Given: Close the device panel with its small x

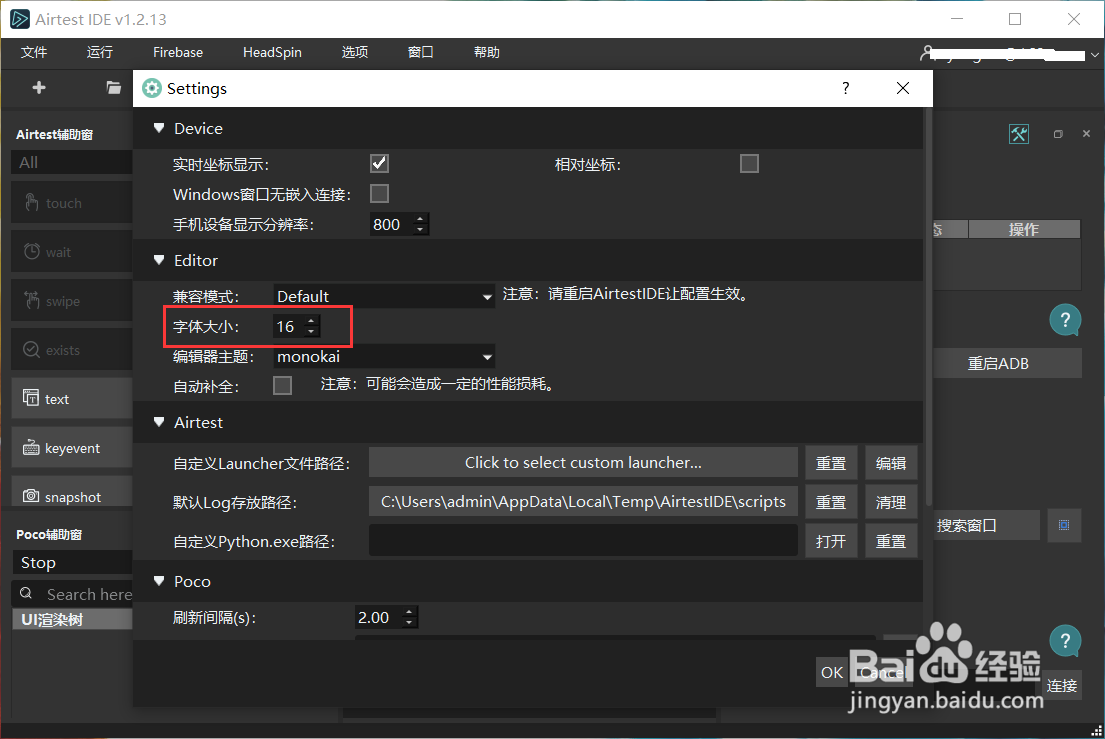Looking at the screenshot, I should click(1086, 133).
